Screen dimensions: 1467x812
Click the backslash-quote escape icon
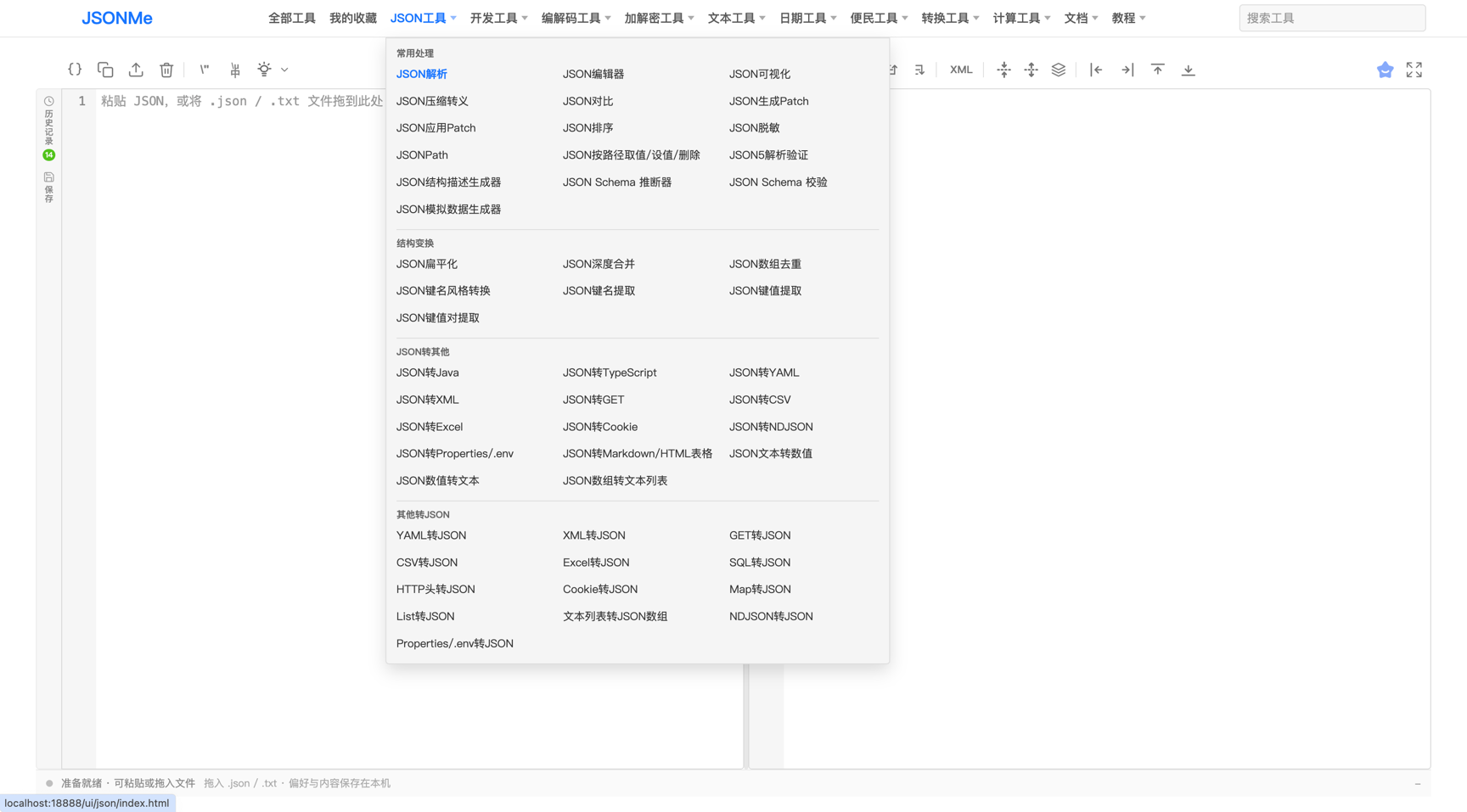(205, 70)
